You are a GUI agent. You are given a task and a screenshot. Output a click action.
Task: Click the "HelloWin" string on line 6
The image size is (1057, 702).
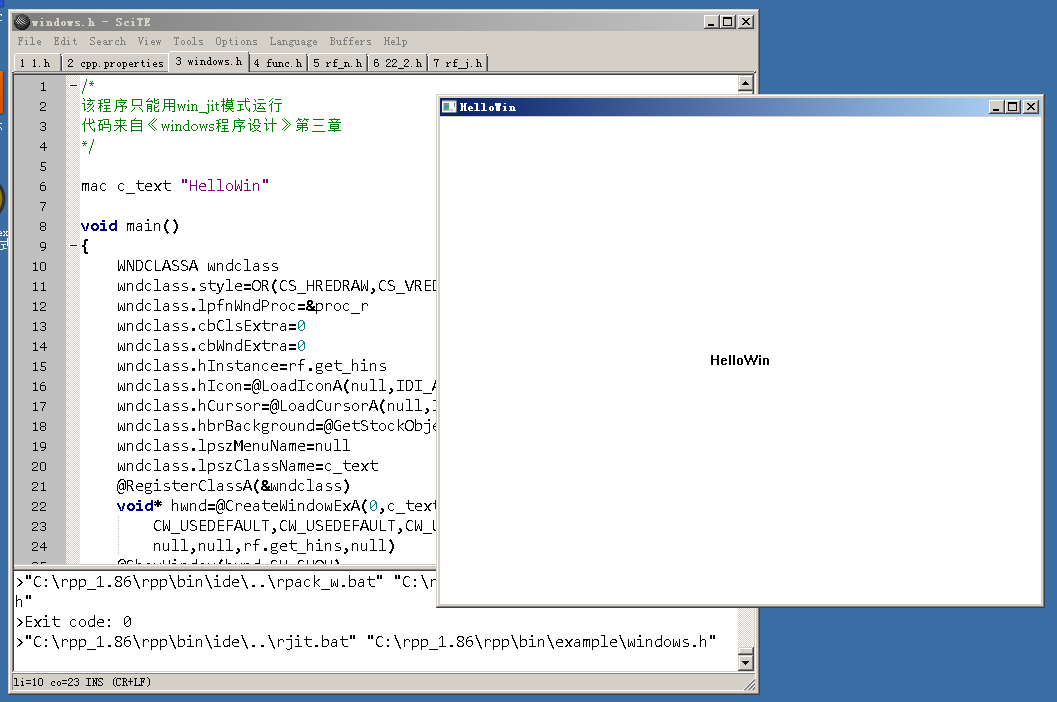[x=224, y=185]
